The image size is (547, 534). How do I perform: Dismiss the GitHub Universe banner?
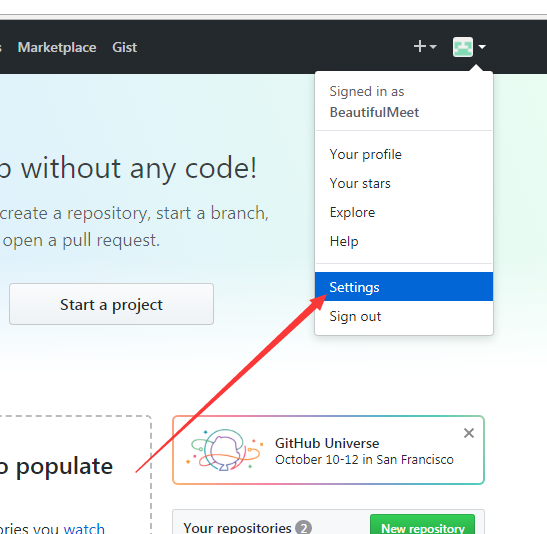coord(469,433)
